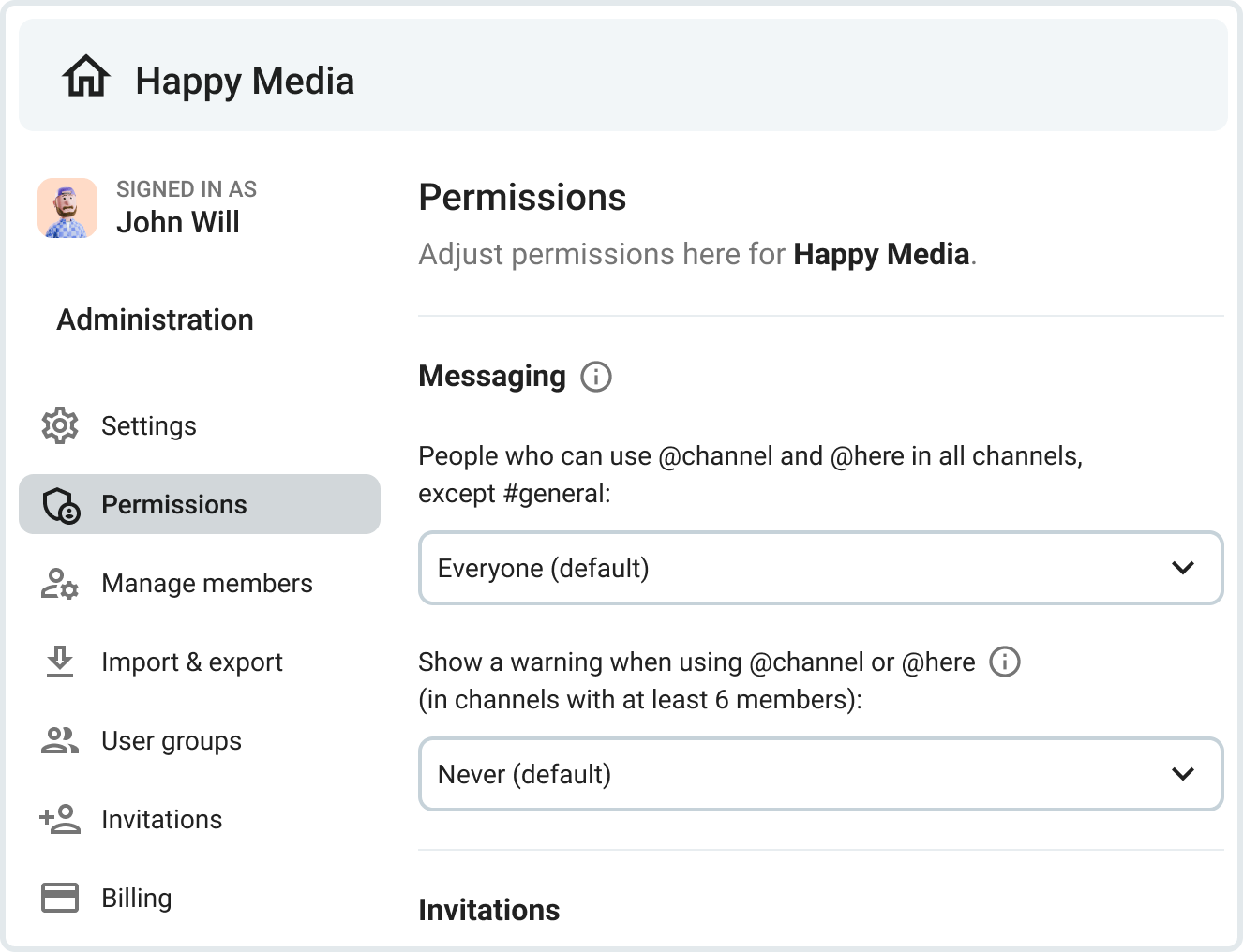Click the Invitations add-person icon

click(x=60, y=819)
